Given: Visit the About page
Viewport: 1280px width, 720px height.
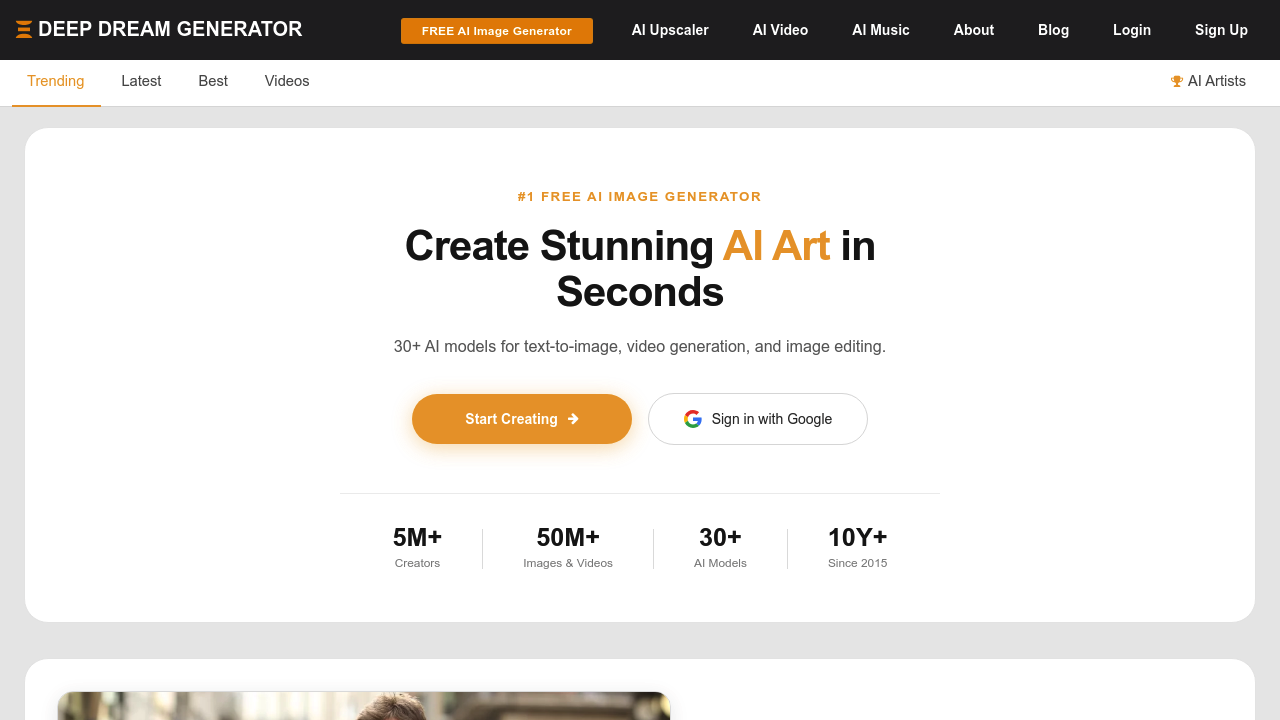Looking at the screenshot, I should [974, 30].
